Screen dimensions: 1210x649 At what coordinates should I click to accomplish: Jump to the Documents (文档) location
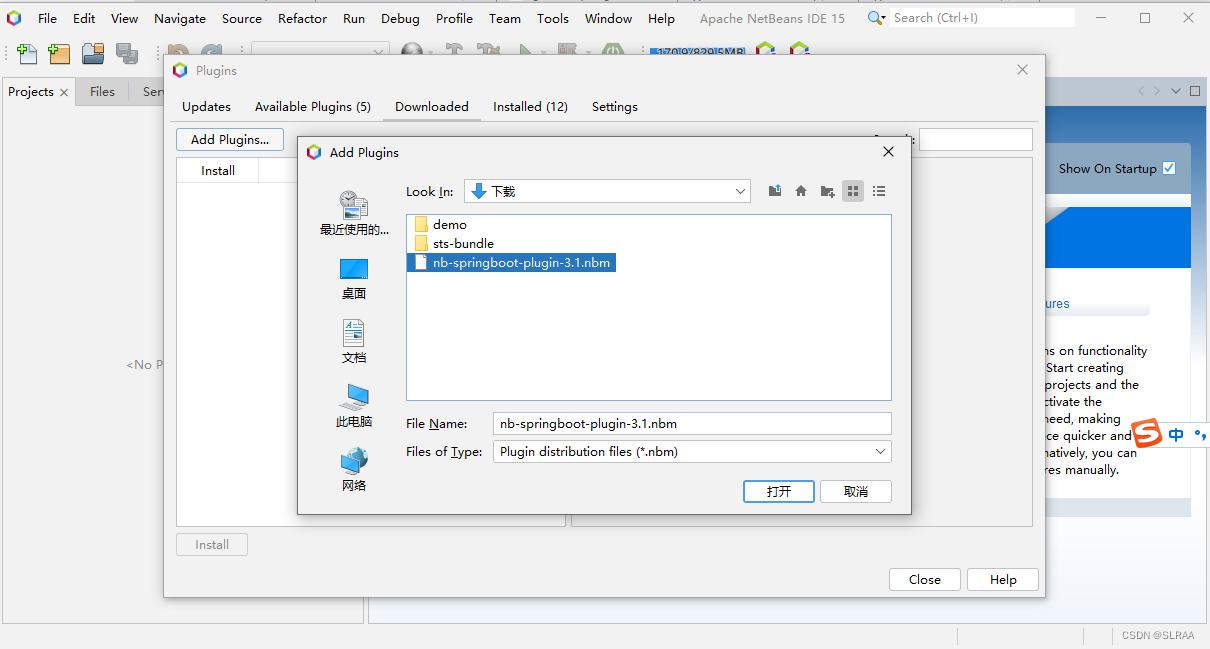click(354, 342)
